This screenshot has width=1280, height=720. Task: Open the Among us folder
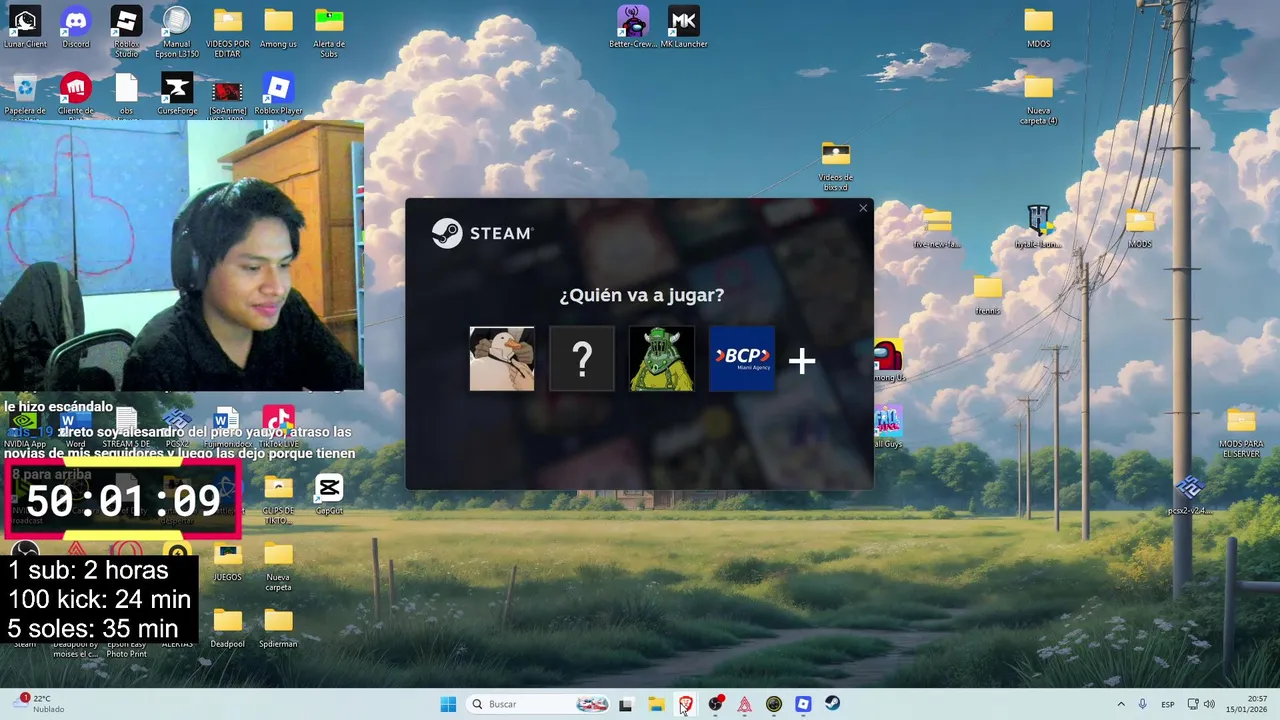click(x=278, y=27)
